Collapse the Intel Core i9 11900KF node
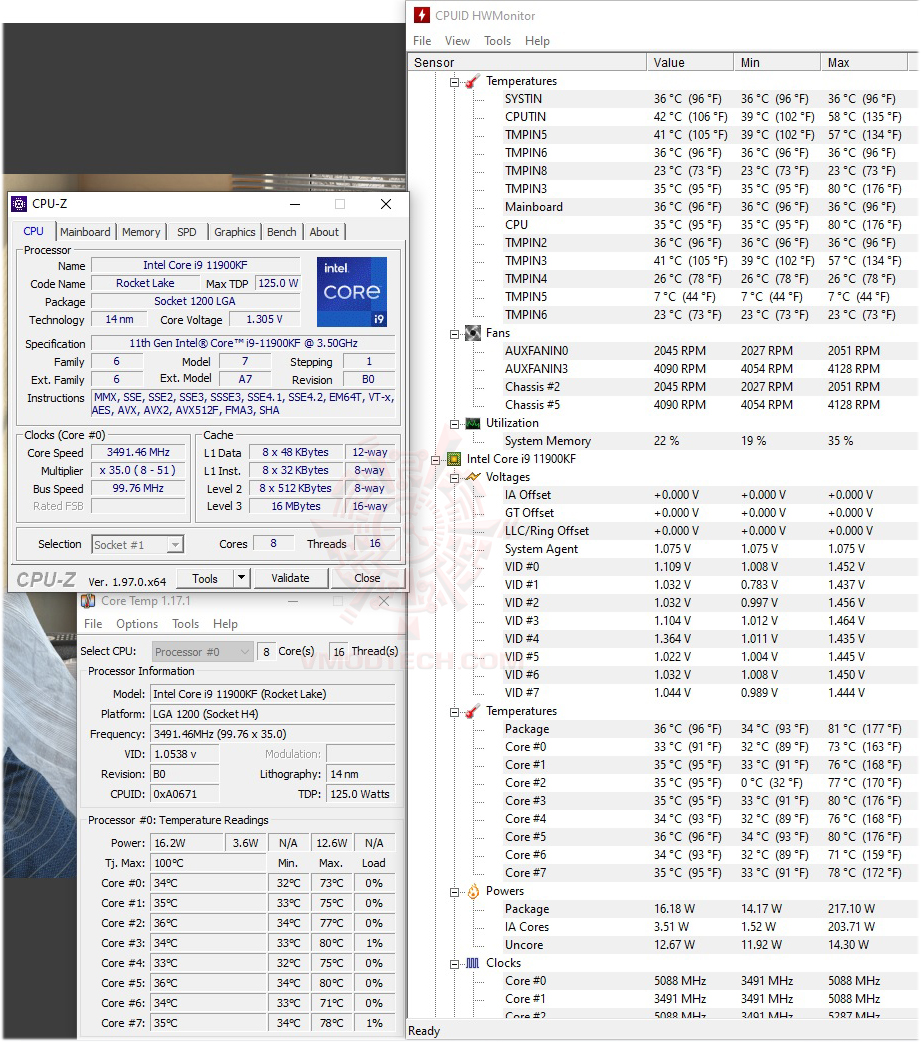Image resolution: width=921 pixels, height=1042 pixels. (435, 460)
